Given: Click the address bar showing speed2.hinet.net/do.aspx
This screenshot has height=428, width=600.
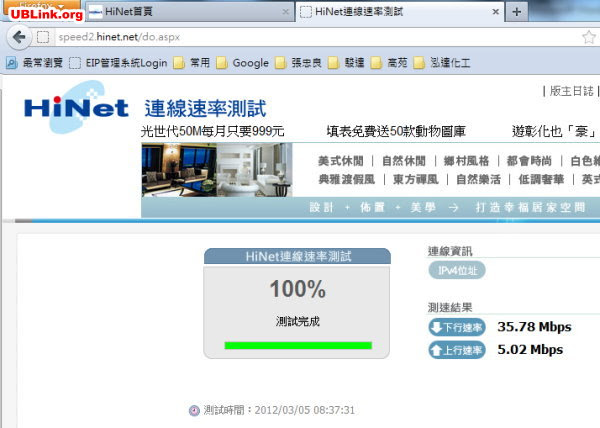Looking at the screenshot, I should pyautogui.click(x=314, y=37).
